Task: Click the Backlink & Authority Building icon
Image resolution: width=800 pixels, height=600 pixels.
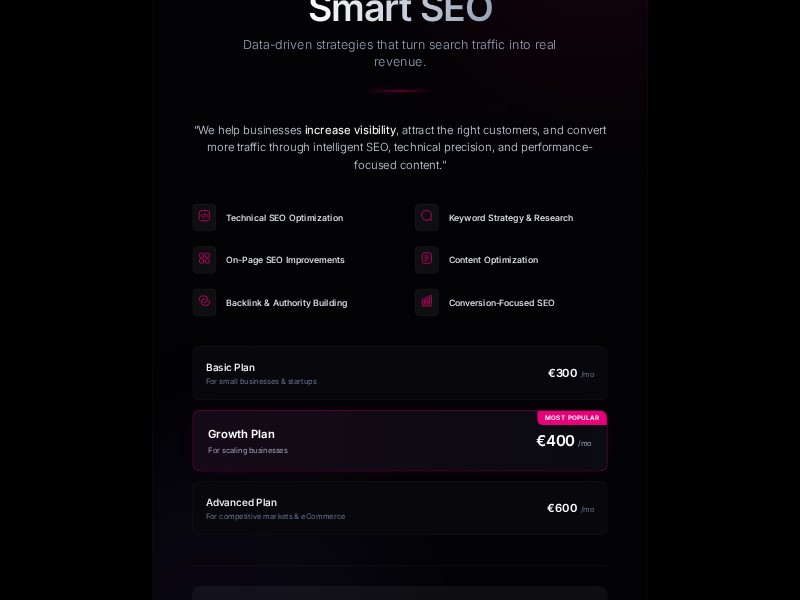Action: (204, 302)
